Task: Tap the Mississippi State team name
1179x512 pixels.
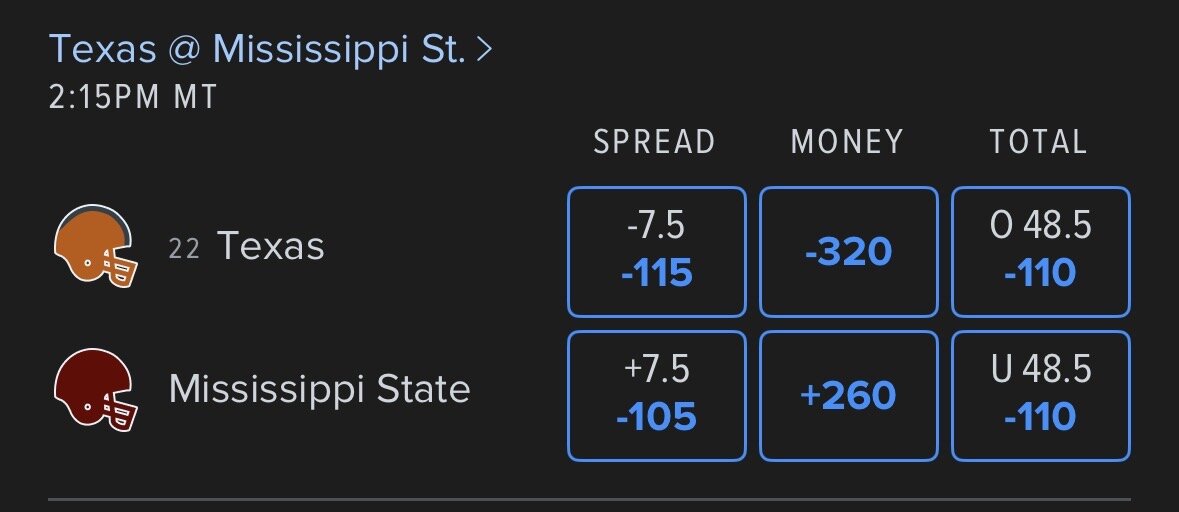Action: click(319, 389)
